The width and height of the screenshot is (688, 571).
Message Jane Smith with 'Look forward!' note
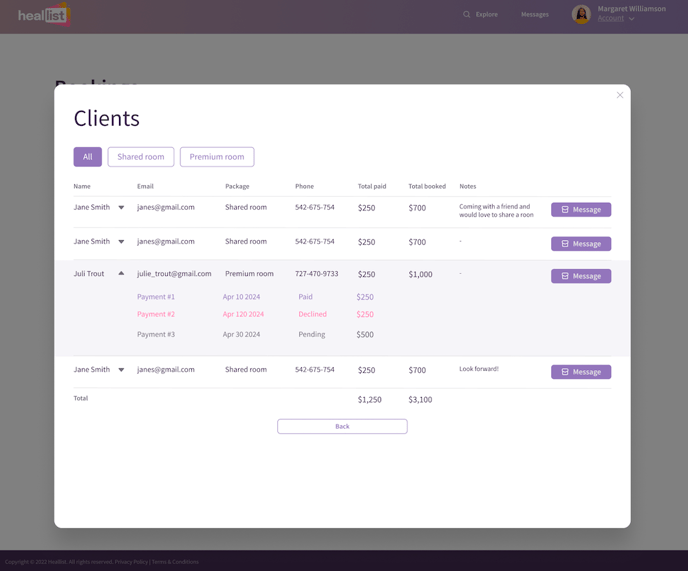pyautogui.click(x=581, y=372)
